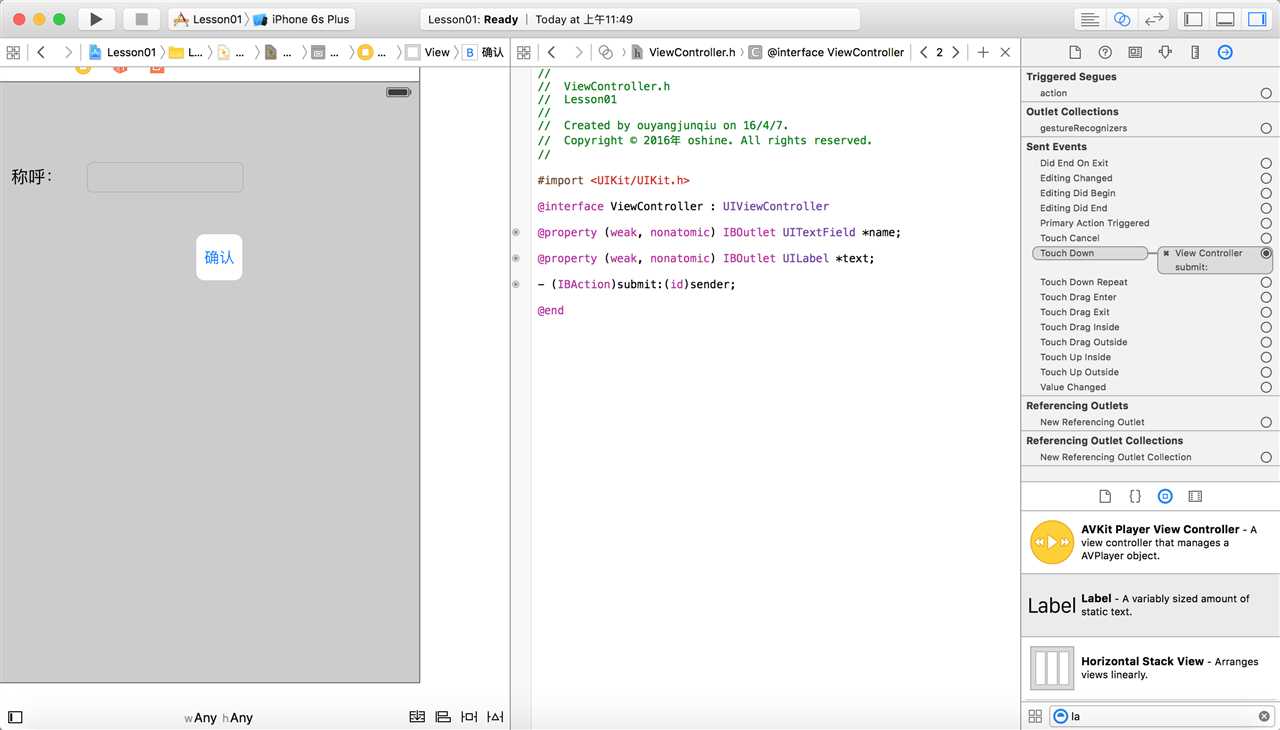
Task: Click the Value Changed connection circle
Action: 1266,387
